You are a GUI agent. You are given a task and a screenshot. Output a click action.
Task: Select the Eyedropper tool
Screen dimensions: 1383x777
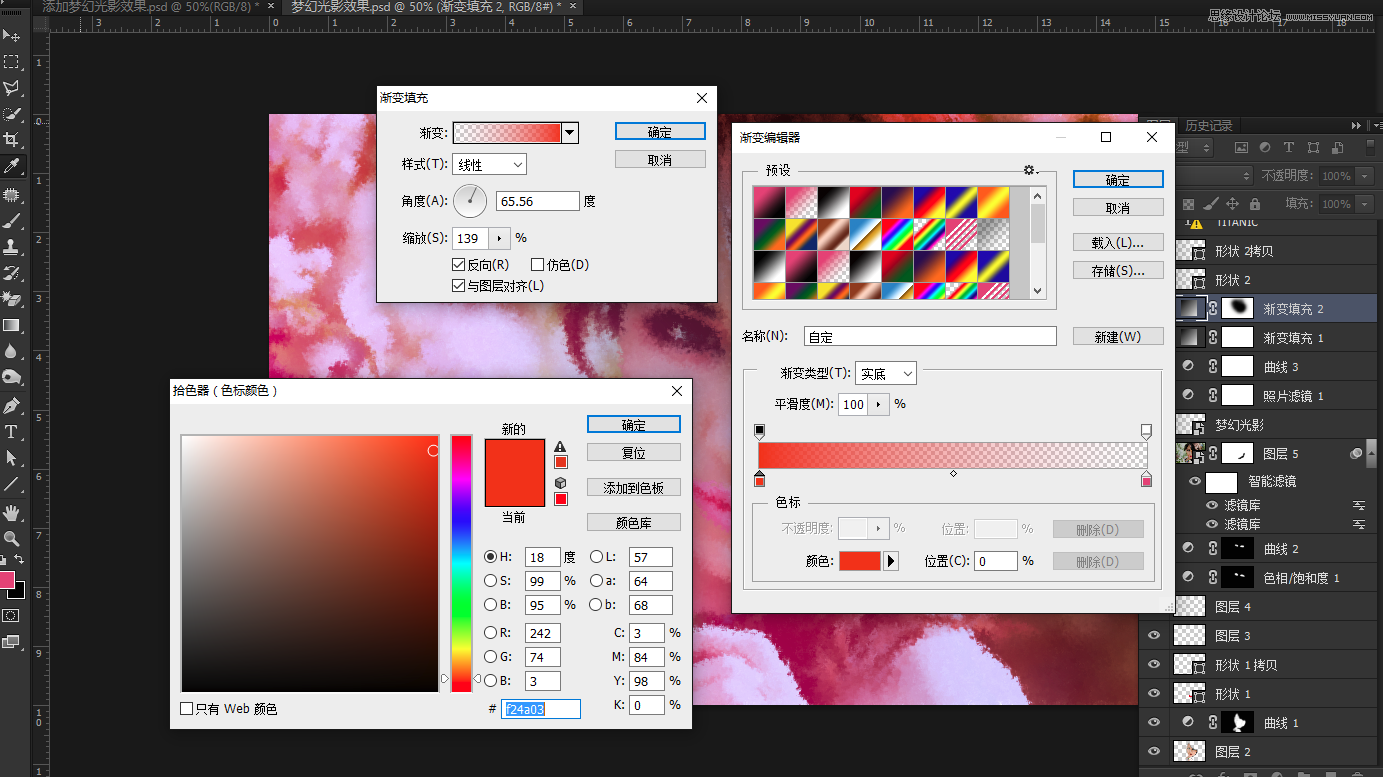(11, 166)
